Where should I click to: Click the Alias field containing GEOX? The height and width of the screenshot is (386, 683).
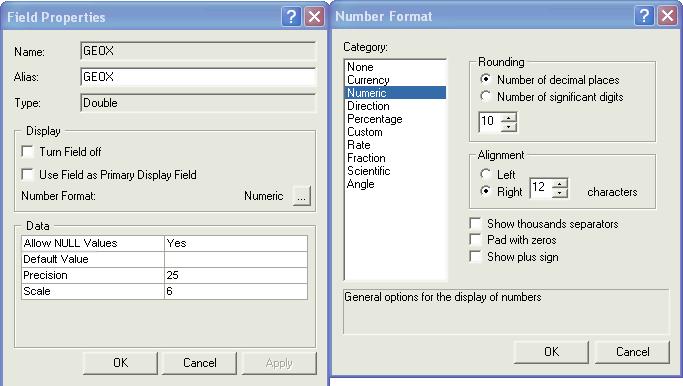[x=198, y=77]
